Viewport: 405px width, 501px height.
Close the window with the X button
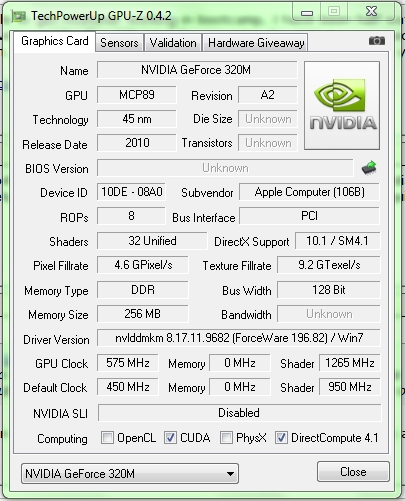pos(371,12)
